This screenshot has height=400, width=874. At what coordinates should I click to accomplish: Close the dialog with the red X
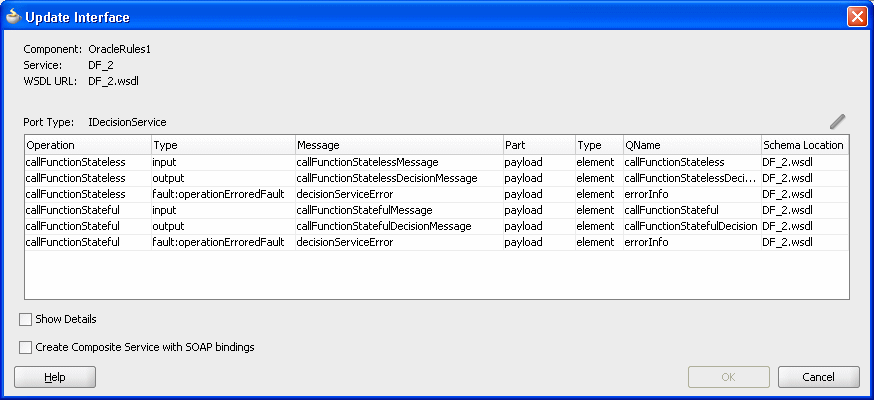(857, 17)
